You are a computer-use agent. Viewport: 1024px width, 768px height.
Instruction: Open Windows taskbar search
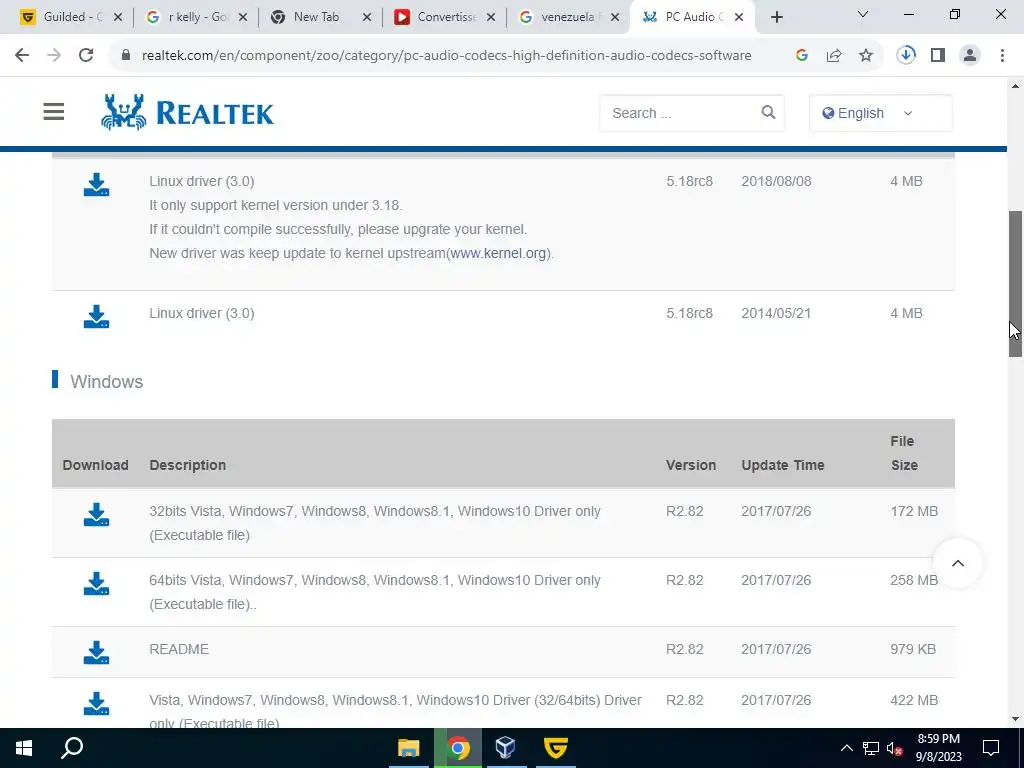(72, 748)
